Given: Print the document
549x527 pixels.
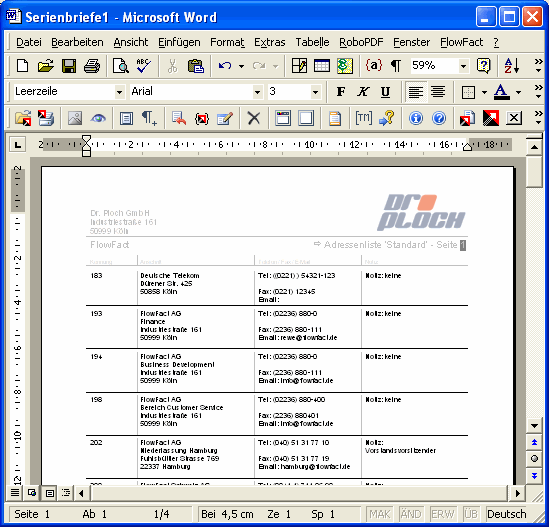Looking at the screenshot, I should point(92,65).
